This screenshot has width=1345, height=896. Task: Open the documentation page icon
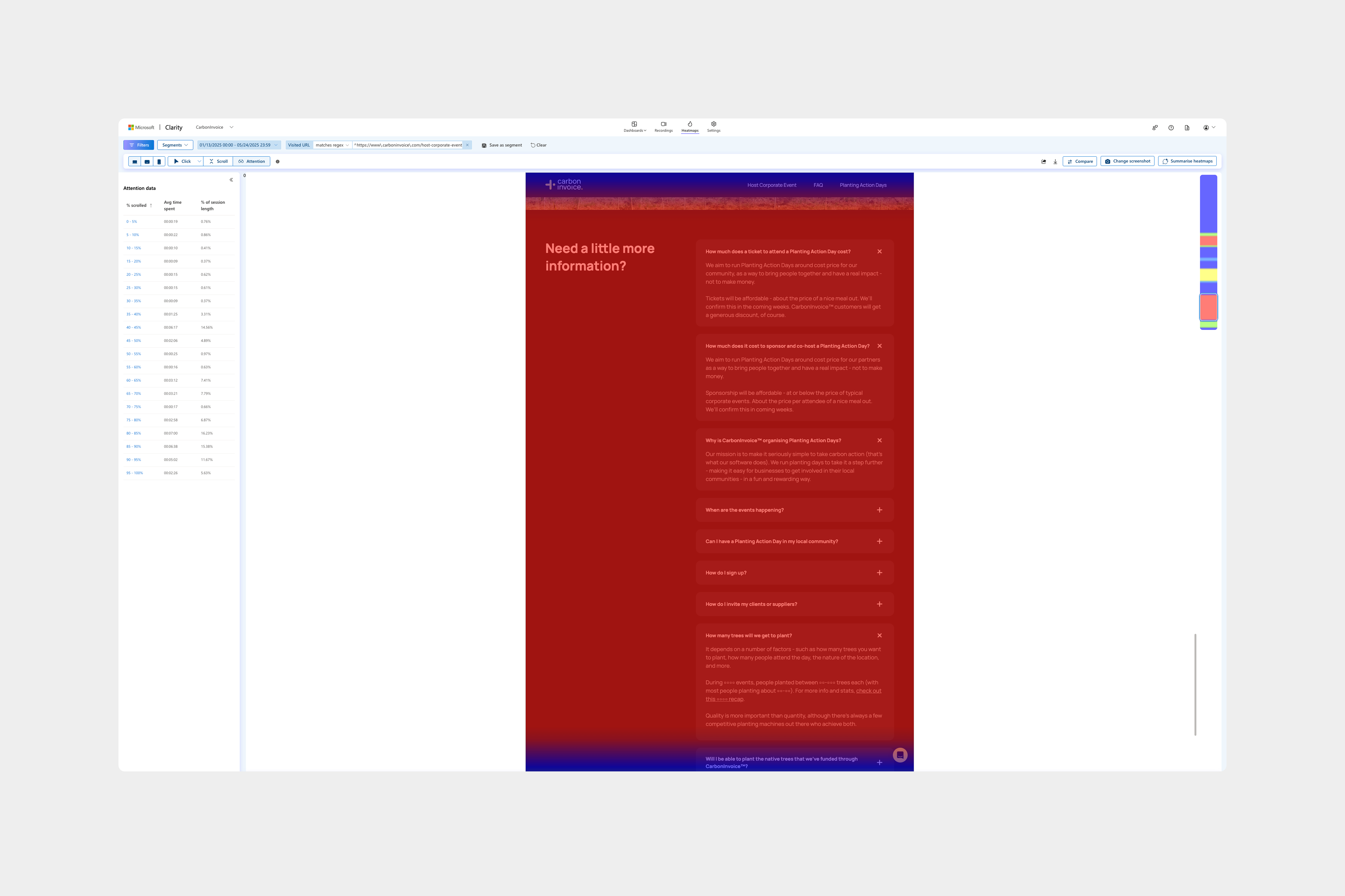pyautogui.click(x=1187, y=128)
